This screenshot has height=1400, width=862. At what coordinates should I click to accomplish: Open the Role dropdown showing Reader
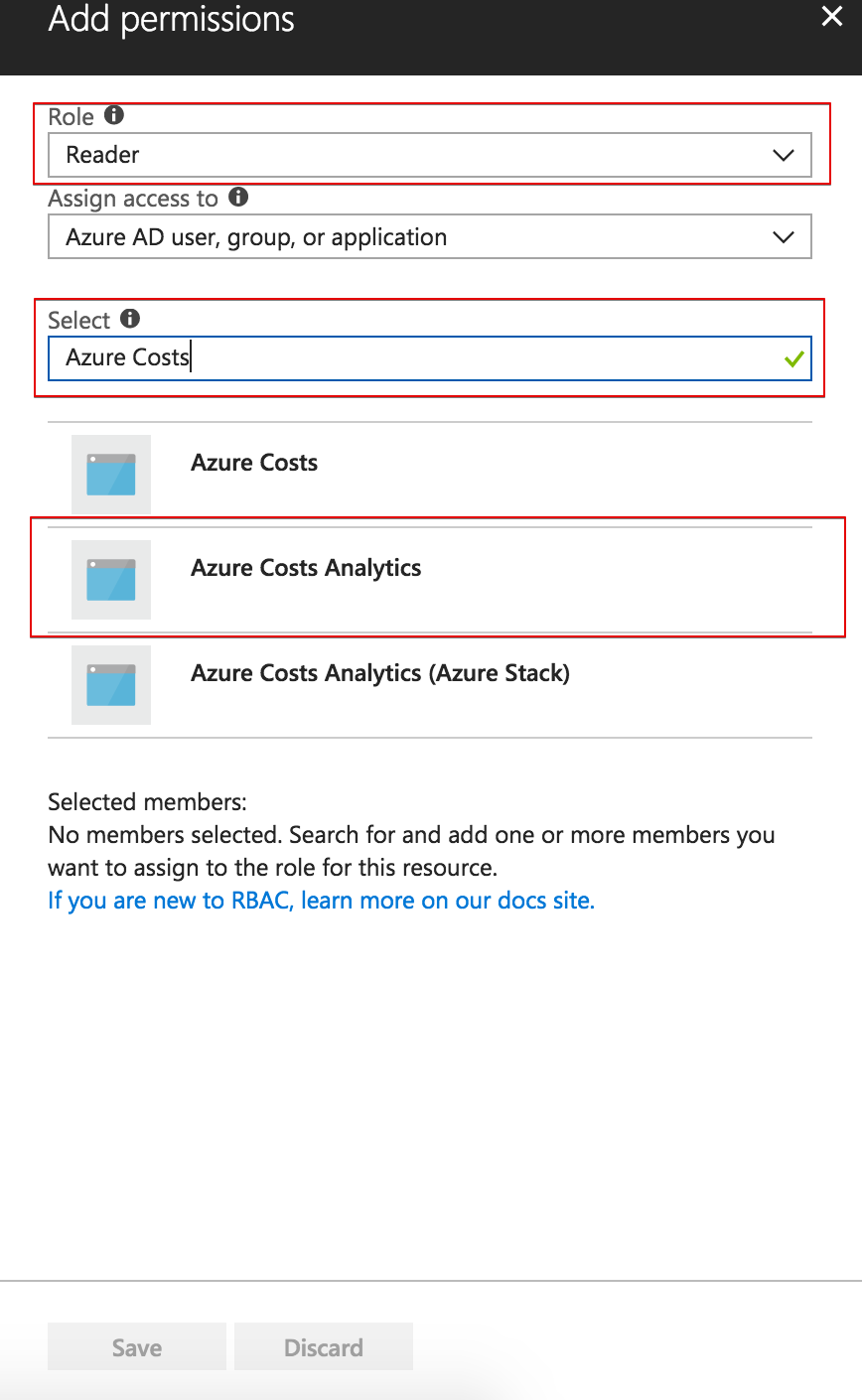[430, 155]
